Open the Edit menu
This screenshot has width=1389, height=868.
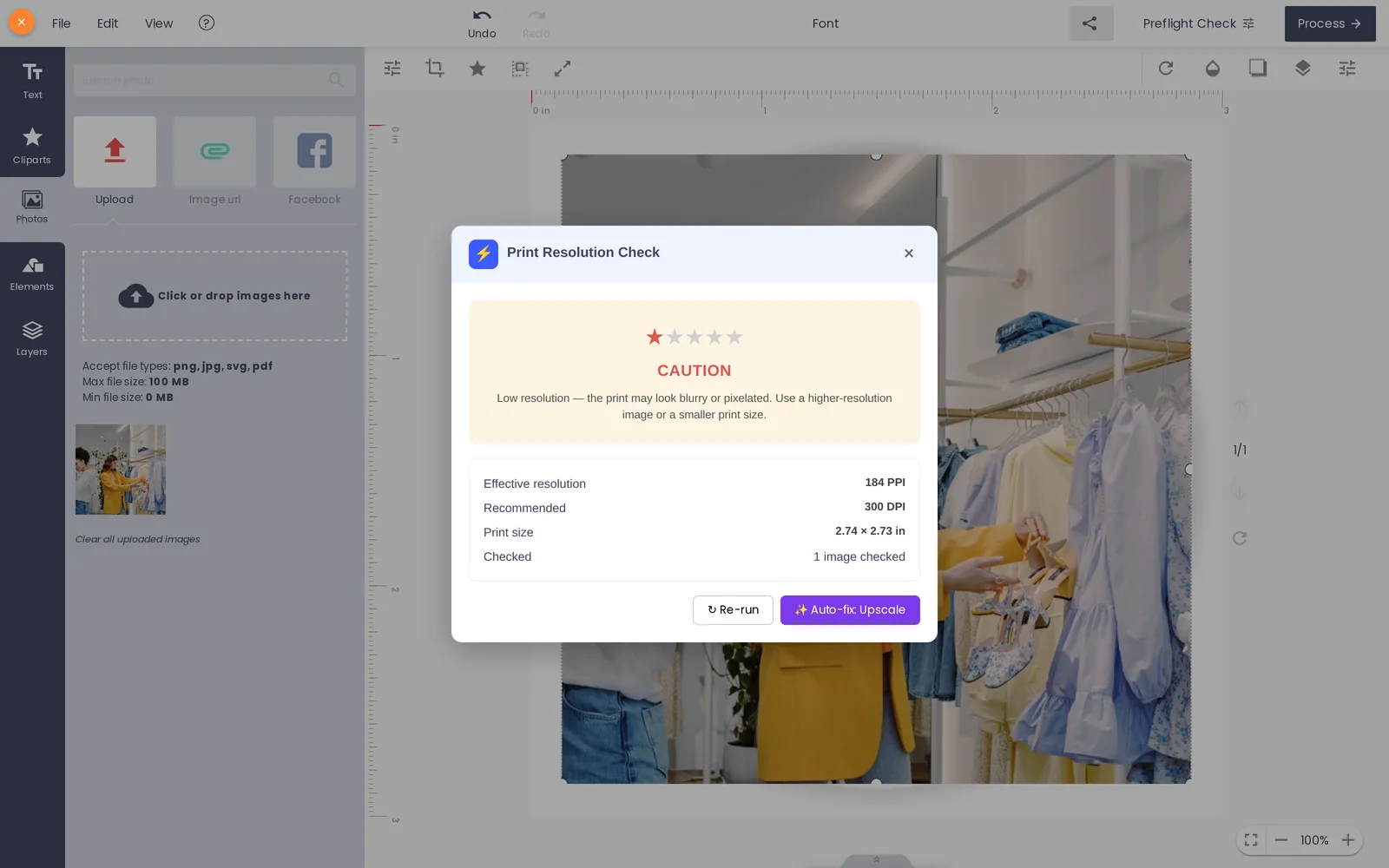tap(108, 23)
